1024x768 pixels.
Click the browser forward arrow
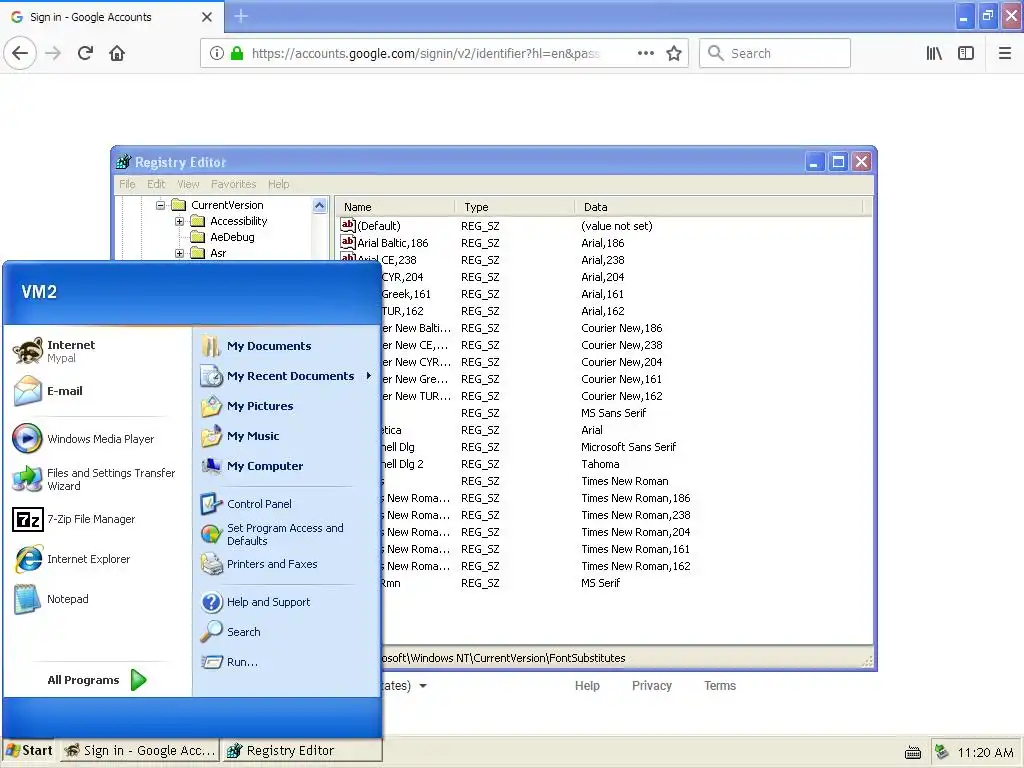tap(53, 53)
